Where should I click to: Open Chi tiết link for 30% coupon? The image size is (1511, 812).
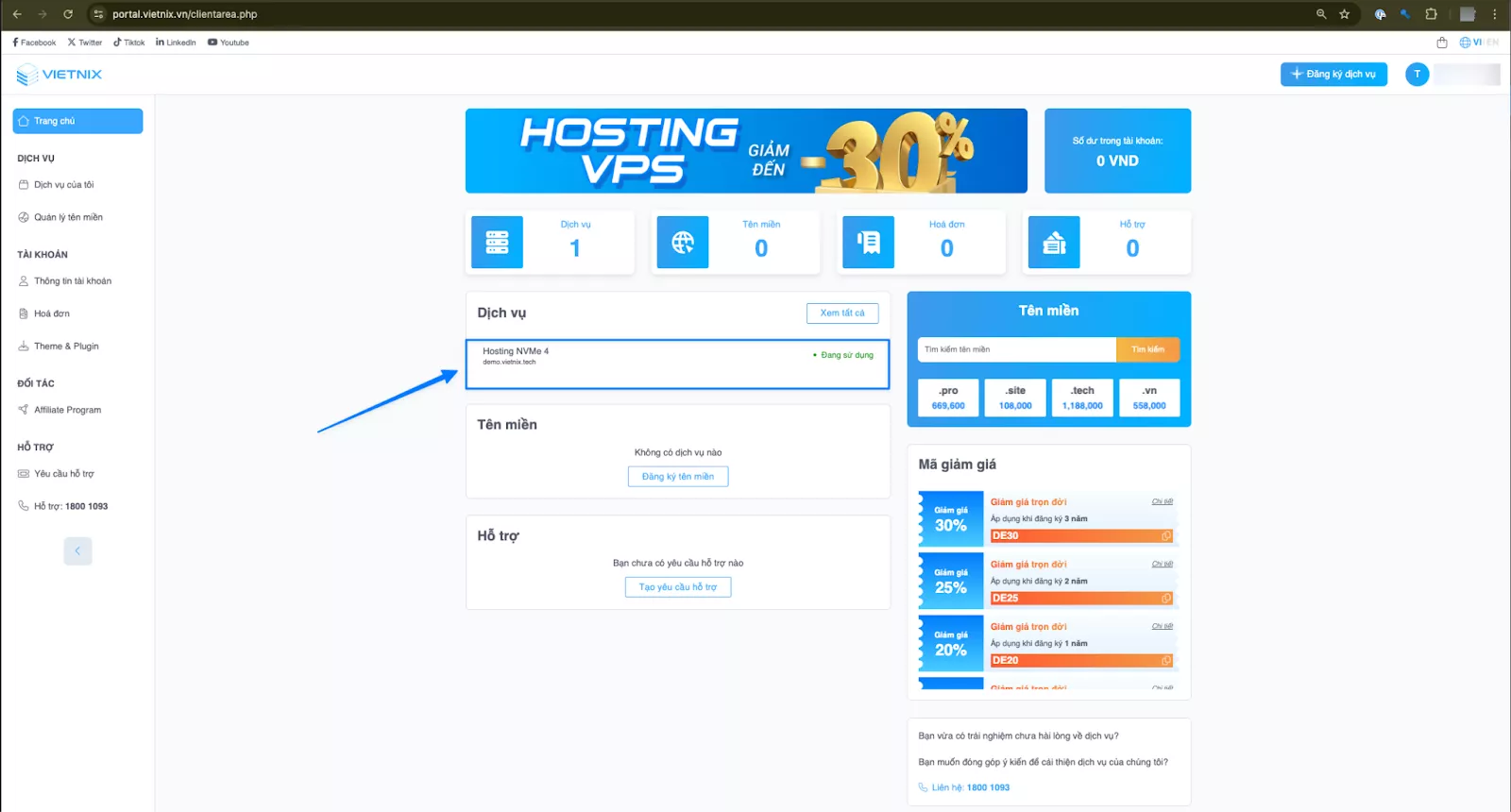(x=1163, y=501)
